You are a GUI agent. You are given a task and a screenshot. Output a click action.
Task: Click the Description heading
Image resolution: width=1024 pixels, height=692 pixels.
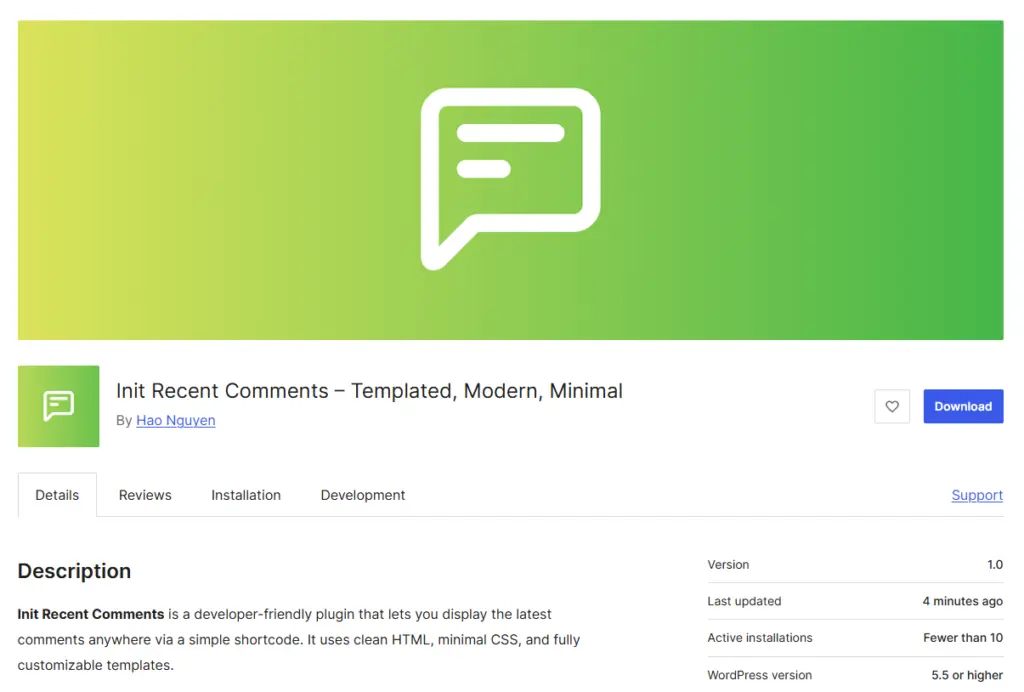(74, 571)
